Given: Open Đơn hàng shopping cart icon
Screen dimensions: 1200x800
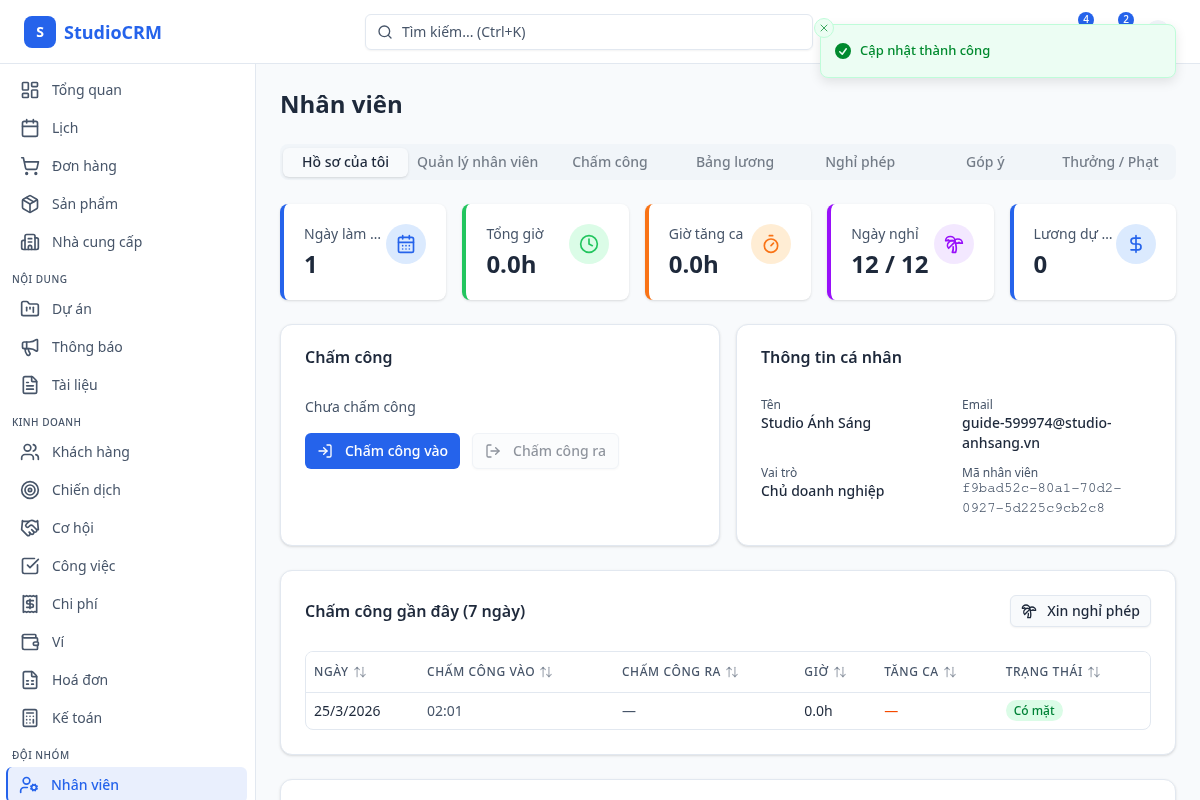Looking at the screenshot, I should [x=30, y=166].
